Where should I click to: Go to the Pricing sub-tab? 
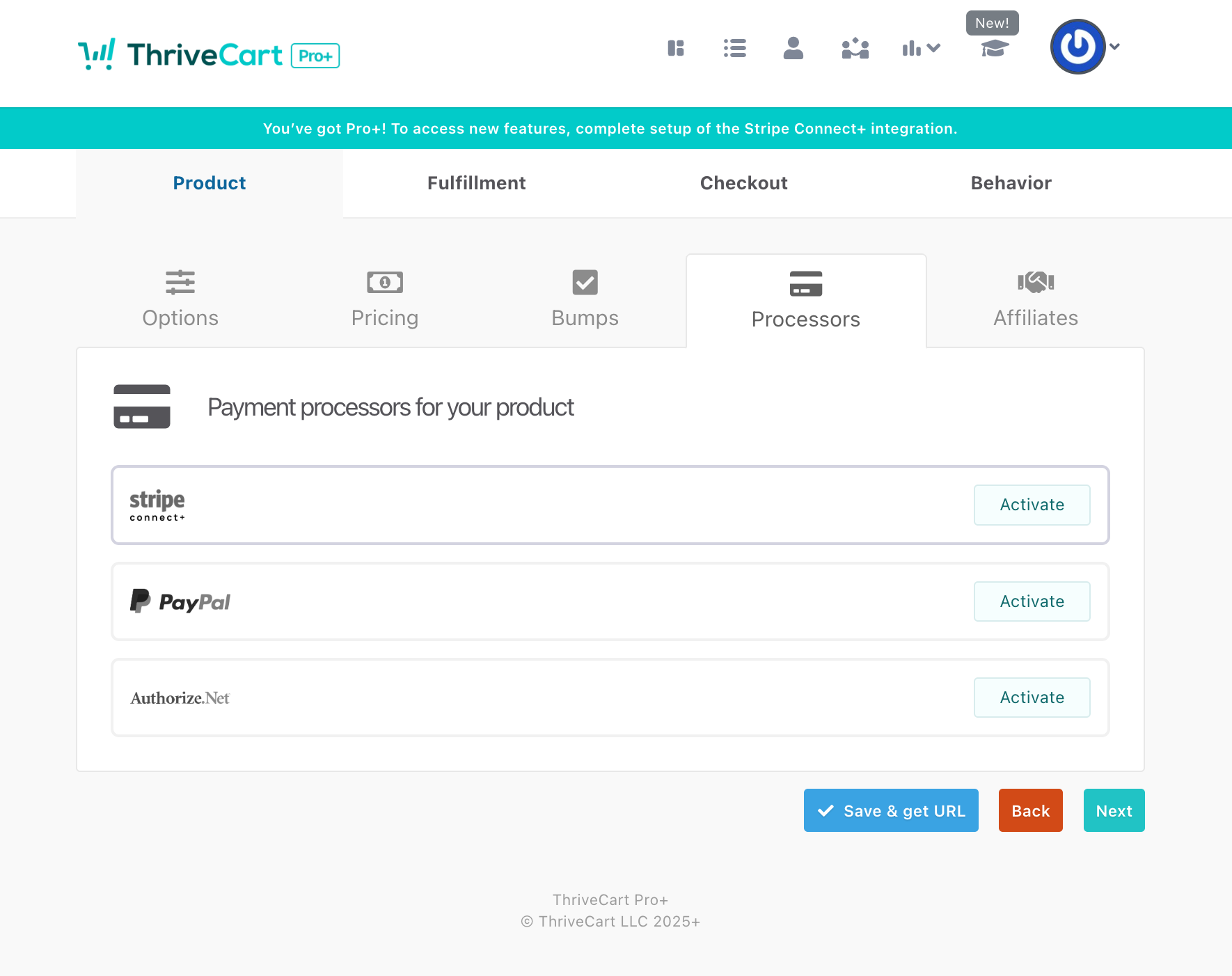[385, 299]
